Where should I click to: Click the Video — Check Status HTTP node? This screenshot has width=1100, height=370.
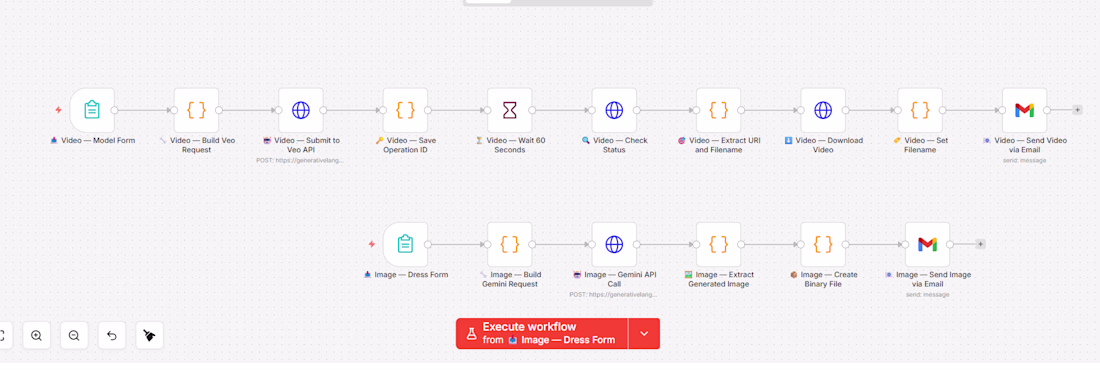tap(615, 110)
